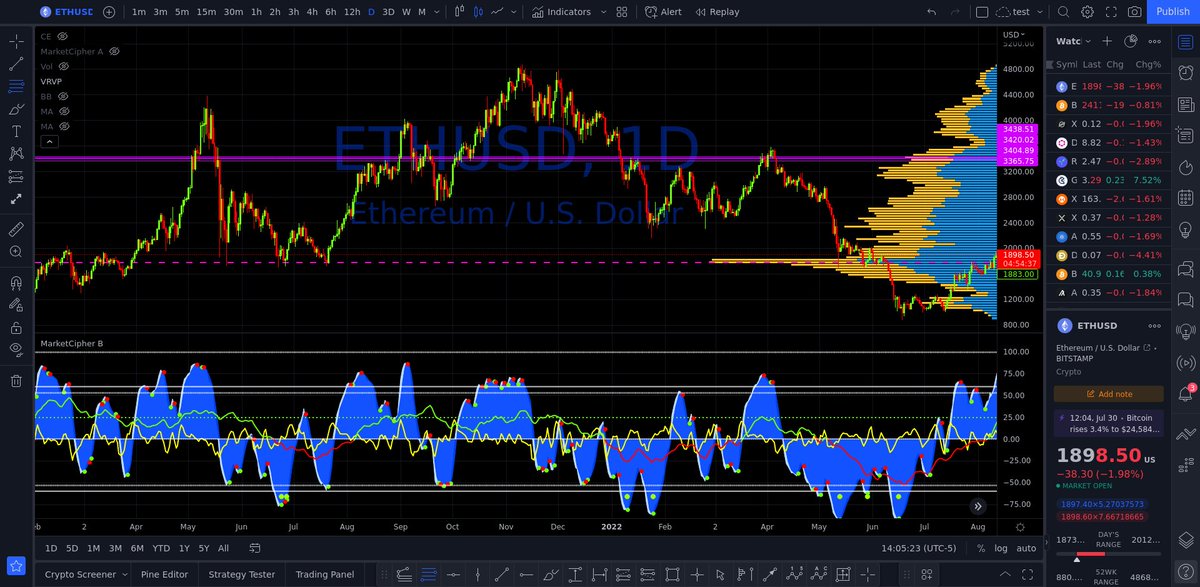Toggle select-layout square icon near test
This screenshot has width=1200, height=587.
click(982, 12)
